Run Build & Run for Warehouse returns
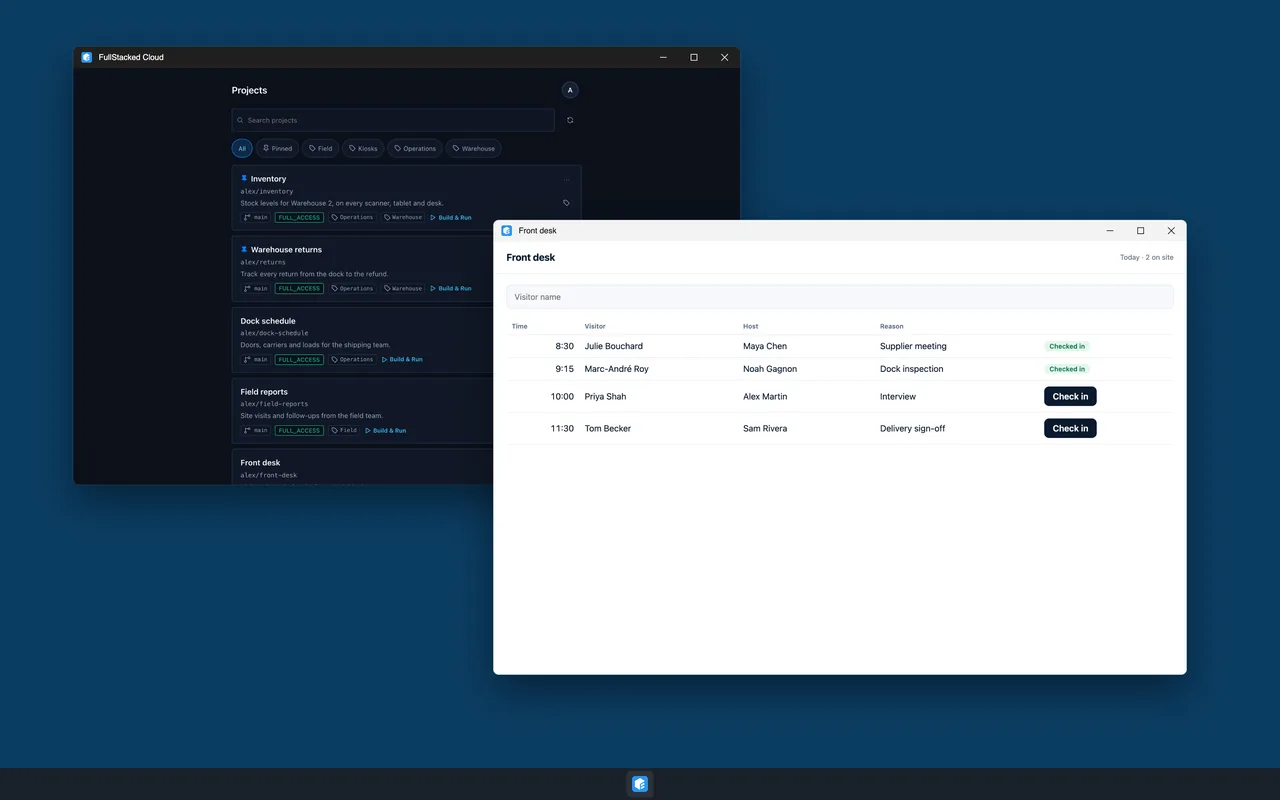 coord(451,288)
